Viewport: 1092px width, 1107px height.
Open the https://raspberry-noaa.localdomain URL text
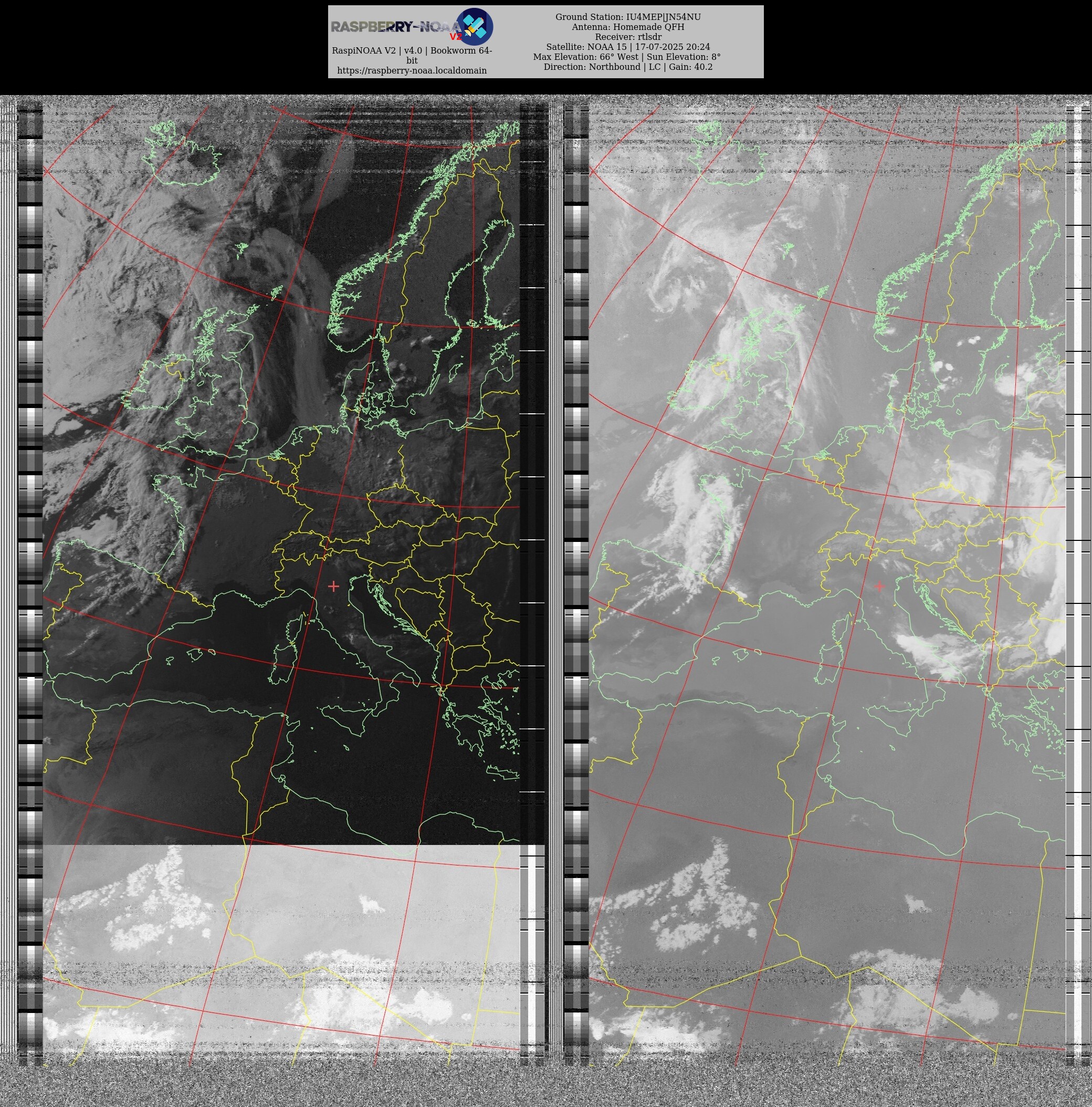pos(412,70)
